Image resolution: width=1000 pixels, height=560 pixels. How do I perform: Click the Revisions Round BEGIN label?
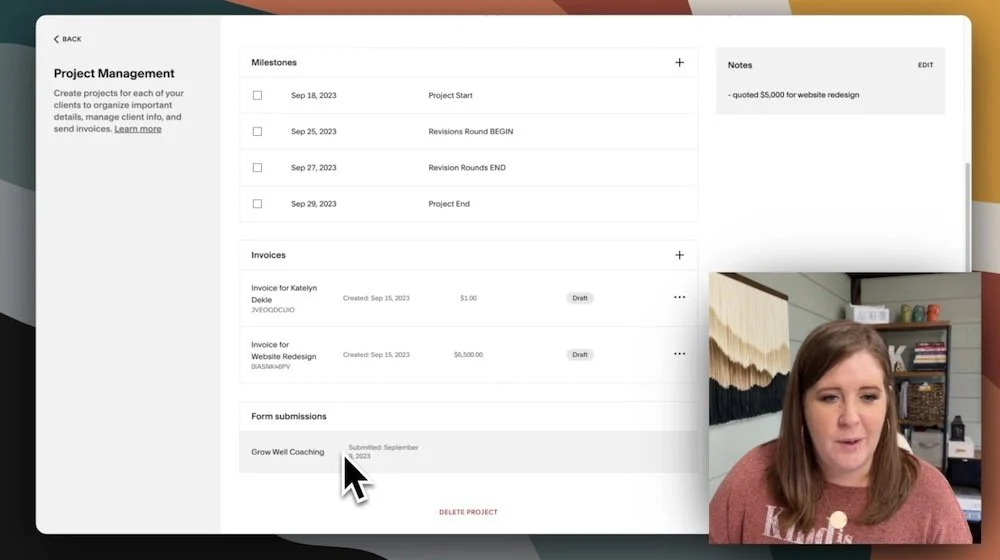pyautogui.click(x=471, y=131)
